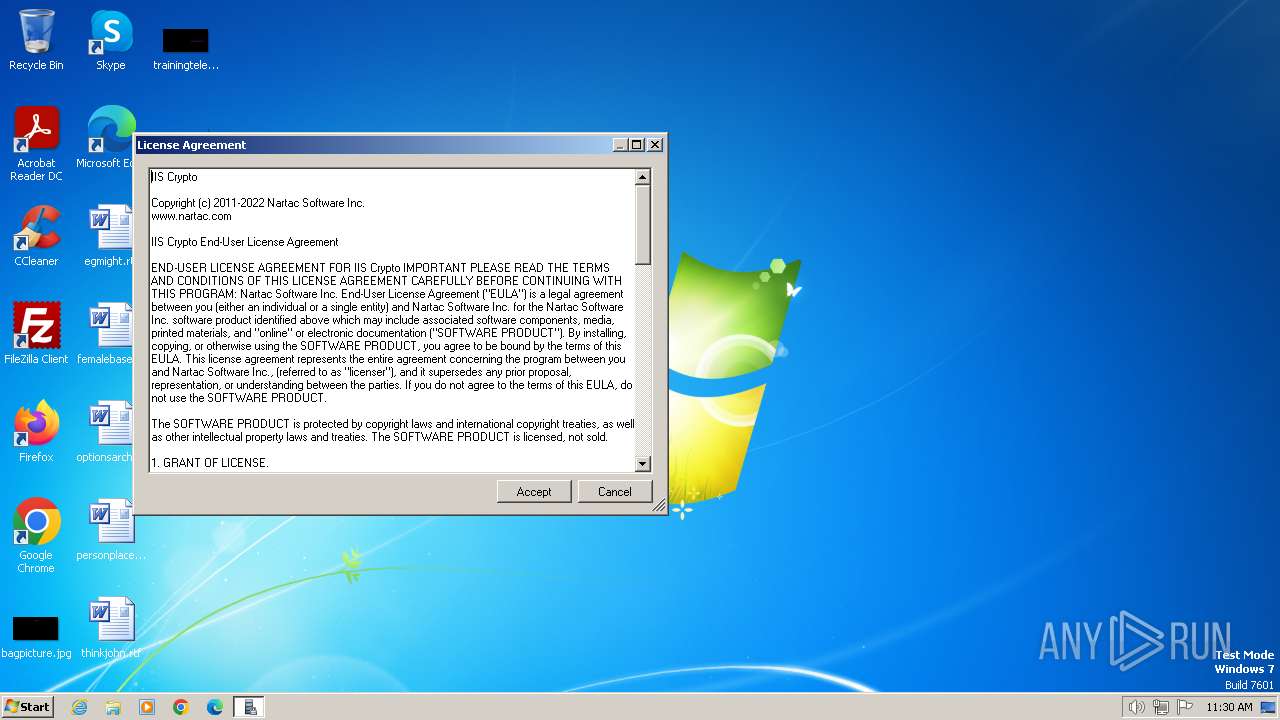The image size is (1280, 720).
Task: Open the Action Center flag icon
Action: tap(1185, 707)
